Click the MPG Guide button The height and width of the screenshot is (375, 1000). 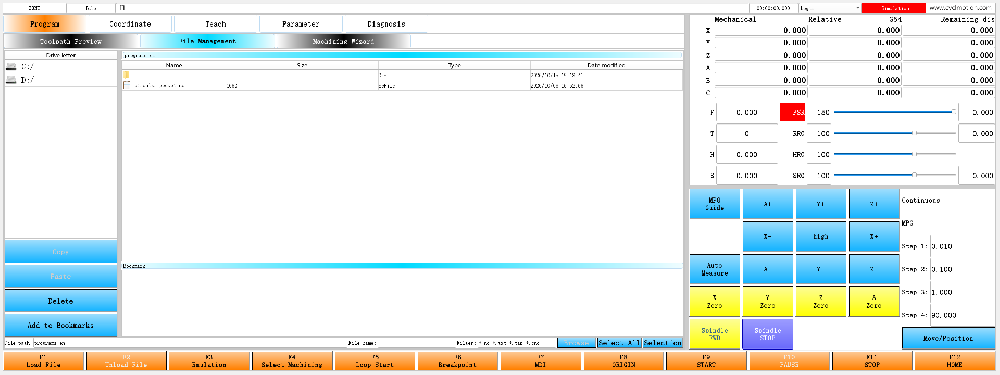click(x=714, y=204)
